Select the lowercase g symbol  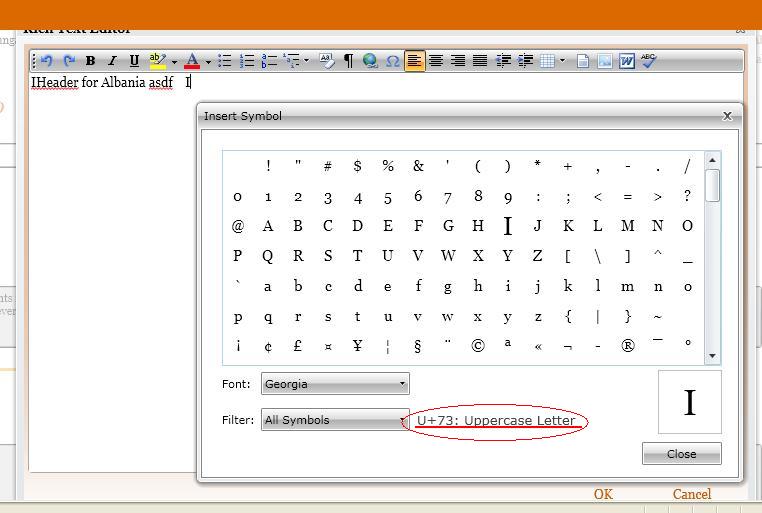click(448, 287)
